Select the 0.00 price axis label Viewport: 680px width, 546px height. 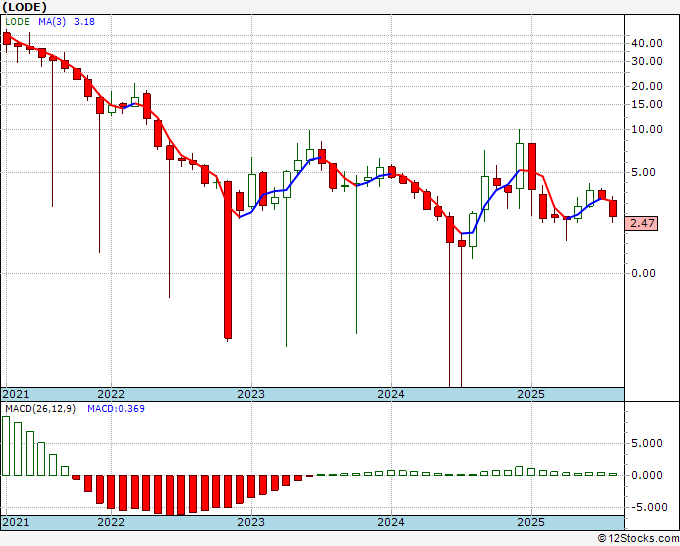pyautogui.click(x=643, y=273)
